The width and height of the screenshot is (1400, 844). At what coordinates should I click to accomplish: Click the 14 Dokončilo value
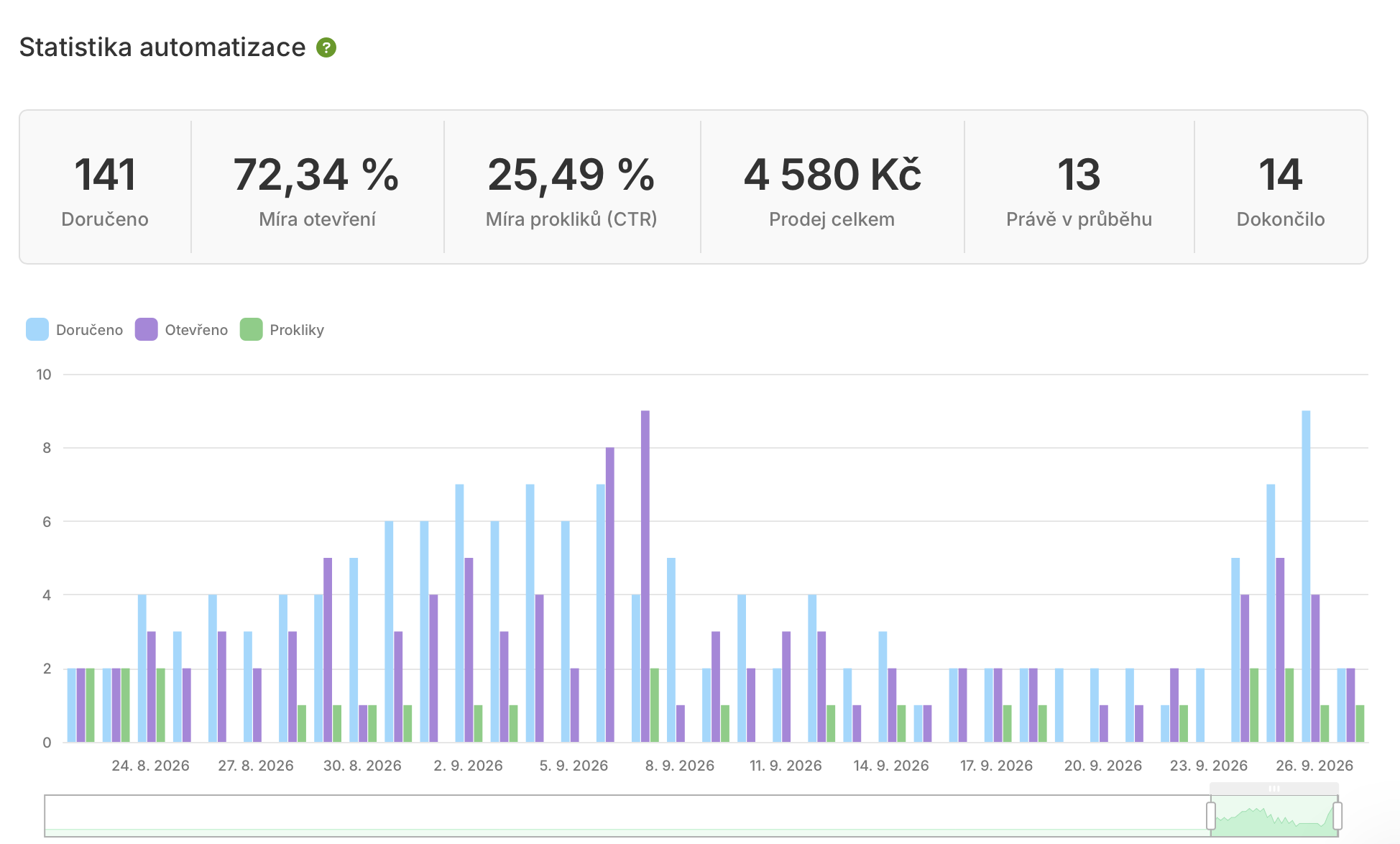click(1280, 175)
